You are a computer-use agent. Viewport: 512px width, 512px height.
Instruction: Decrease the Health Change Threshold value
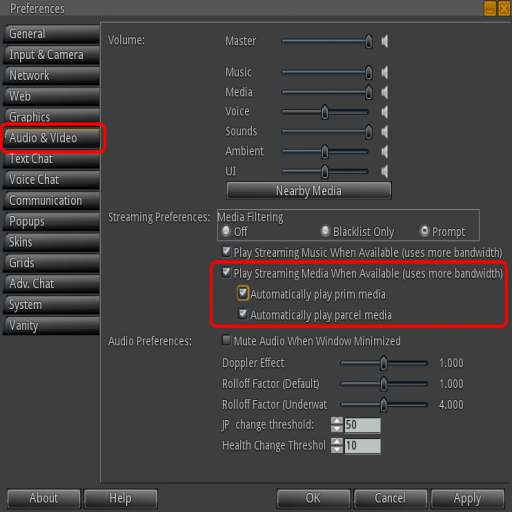pos(337,449)
